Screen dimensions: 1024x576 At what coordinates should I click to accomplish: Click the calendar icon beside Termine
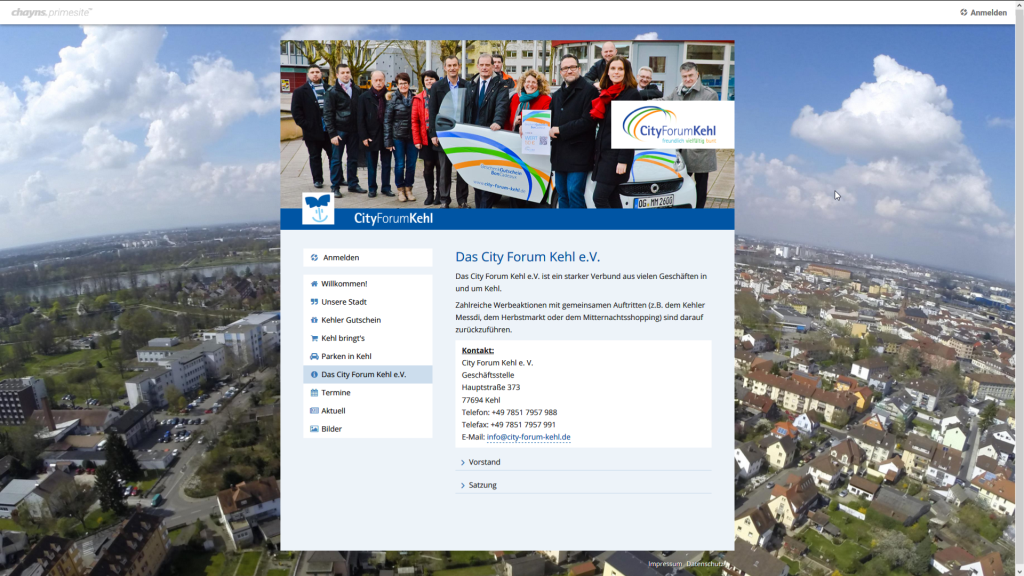314,393
